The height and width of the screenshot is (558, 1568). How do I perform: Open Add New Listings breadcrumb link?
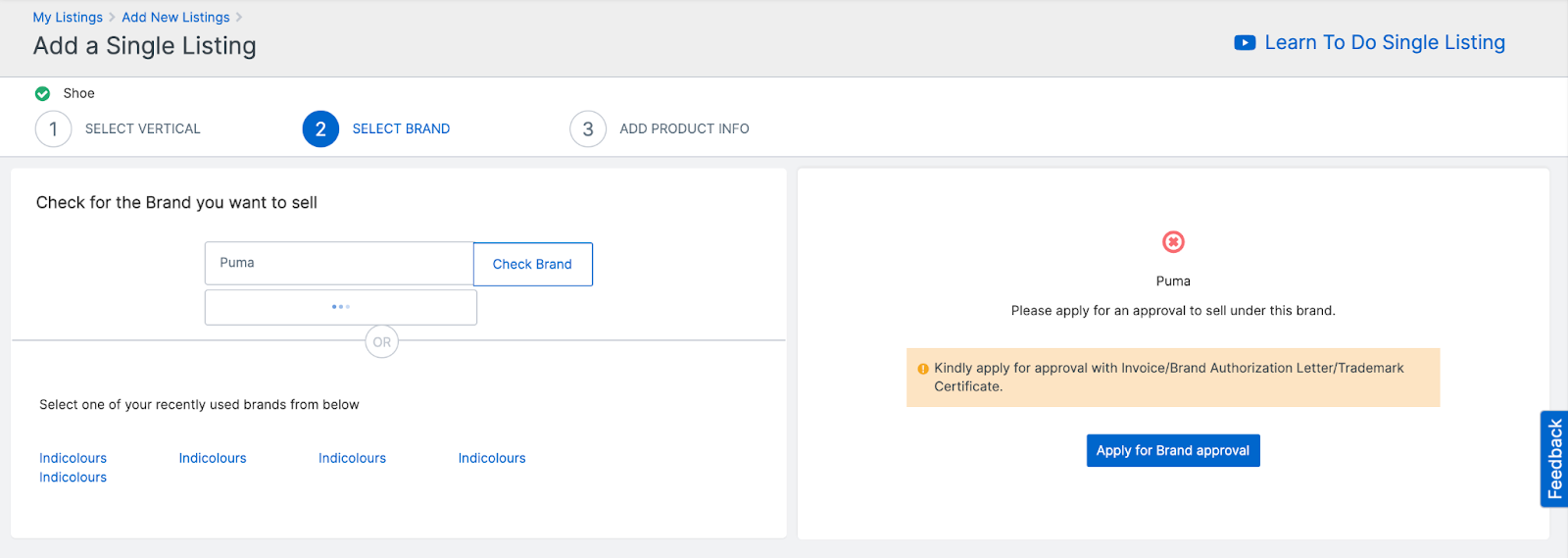[175, 18]
